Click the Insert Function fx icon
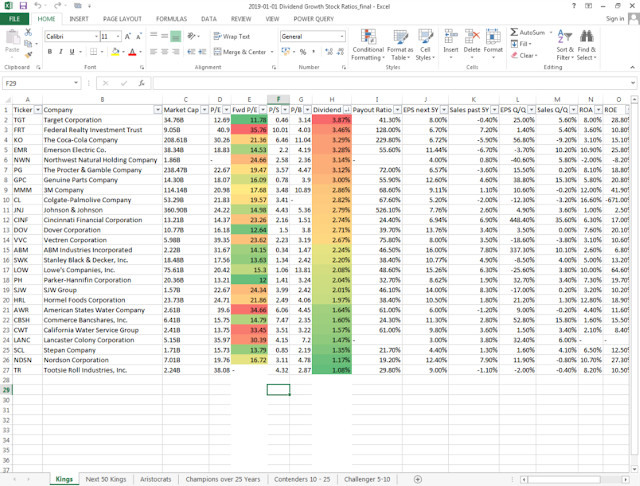Screen dimensions: 640x486 click(x=141, y=83)
